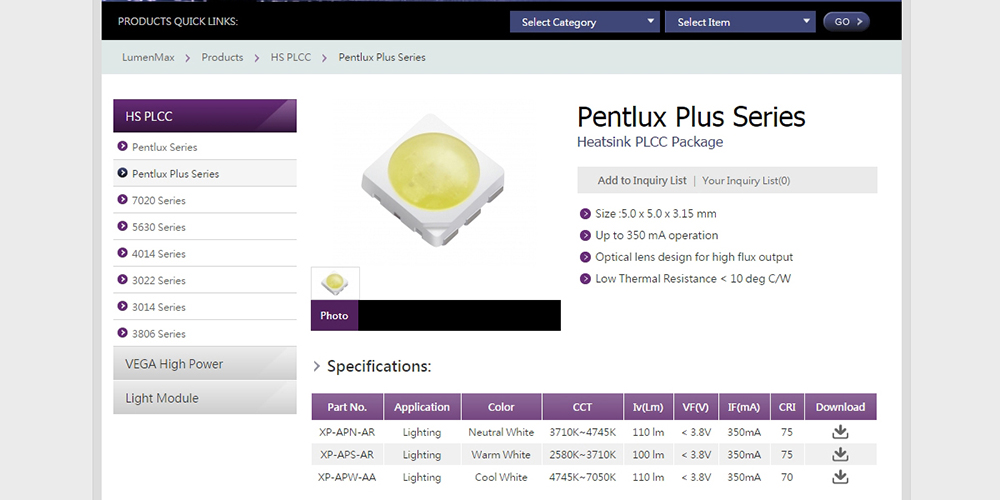Click bullet icon beside Pentlux Series
This screenshot has width=1000, height=500.
(x=122, y=146)
